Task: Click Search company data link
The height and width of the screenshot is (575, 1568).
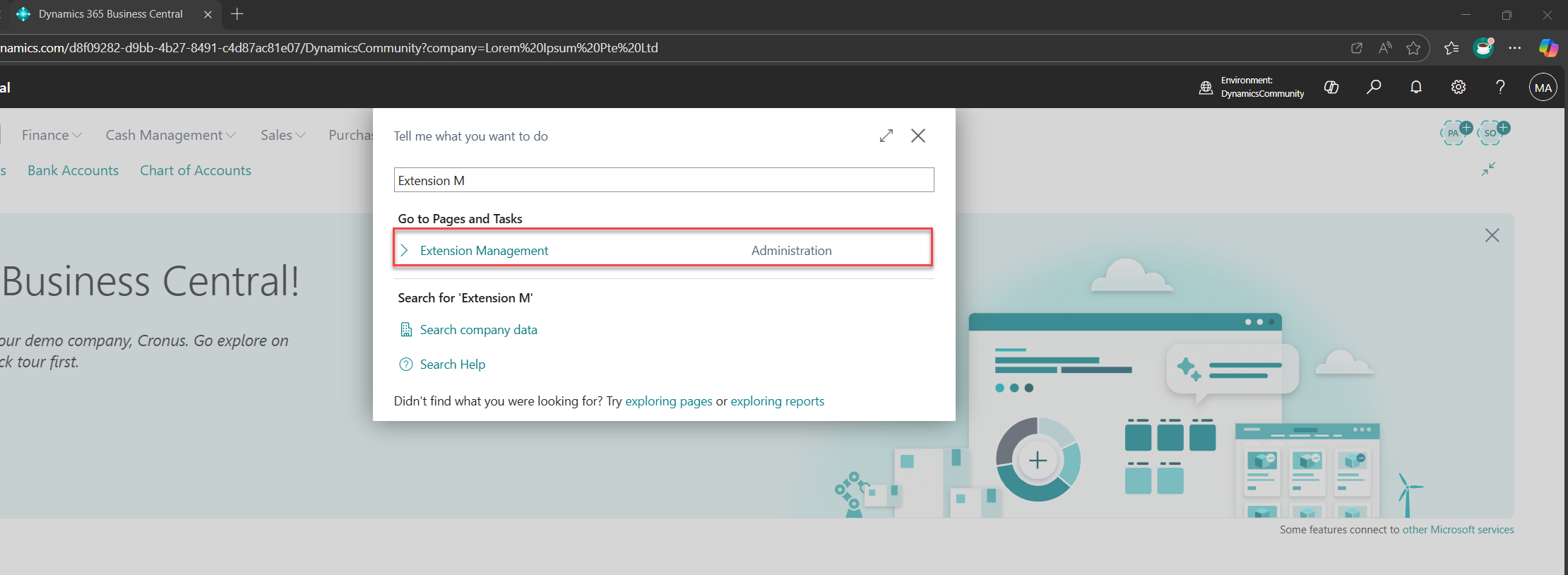Action: click(x=478, y=330)
